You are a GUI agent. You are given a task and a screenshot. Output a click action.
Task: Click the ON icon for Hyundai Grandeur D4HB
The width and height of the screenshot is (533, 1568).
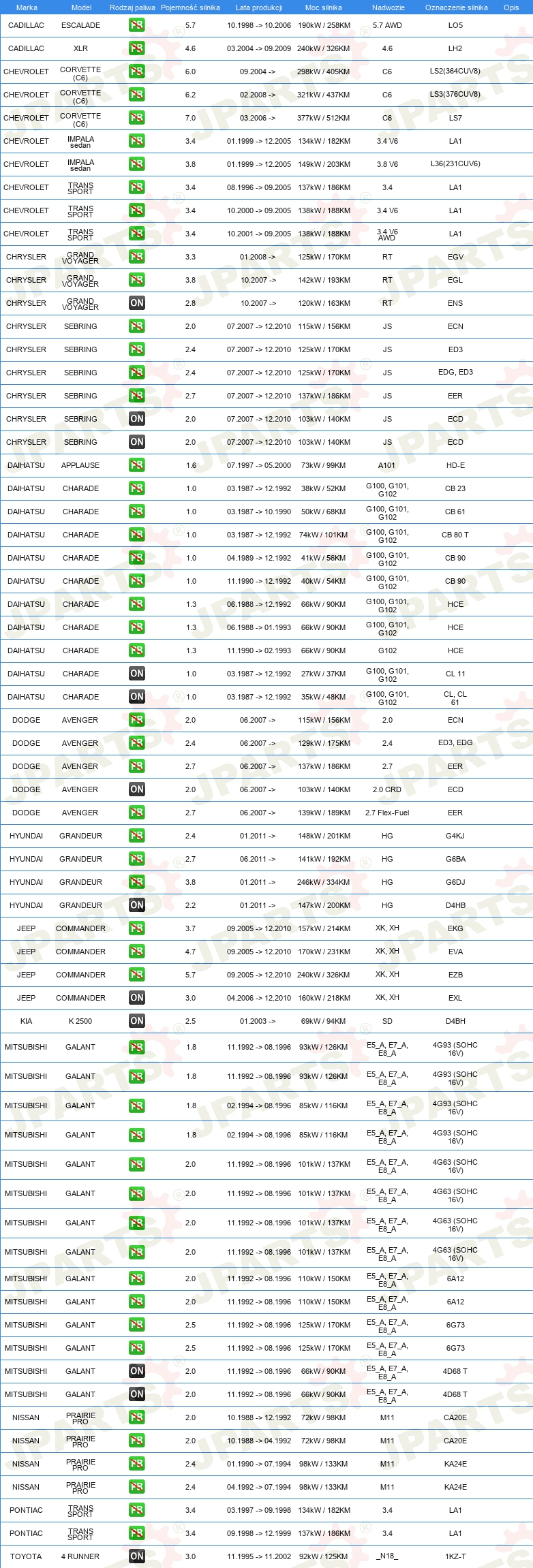pos(136,905)
